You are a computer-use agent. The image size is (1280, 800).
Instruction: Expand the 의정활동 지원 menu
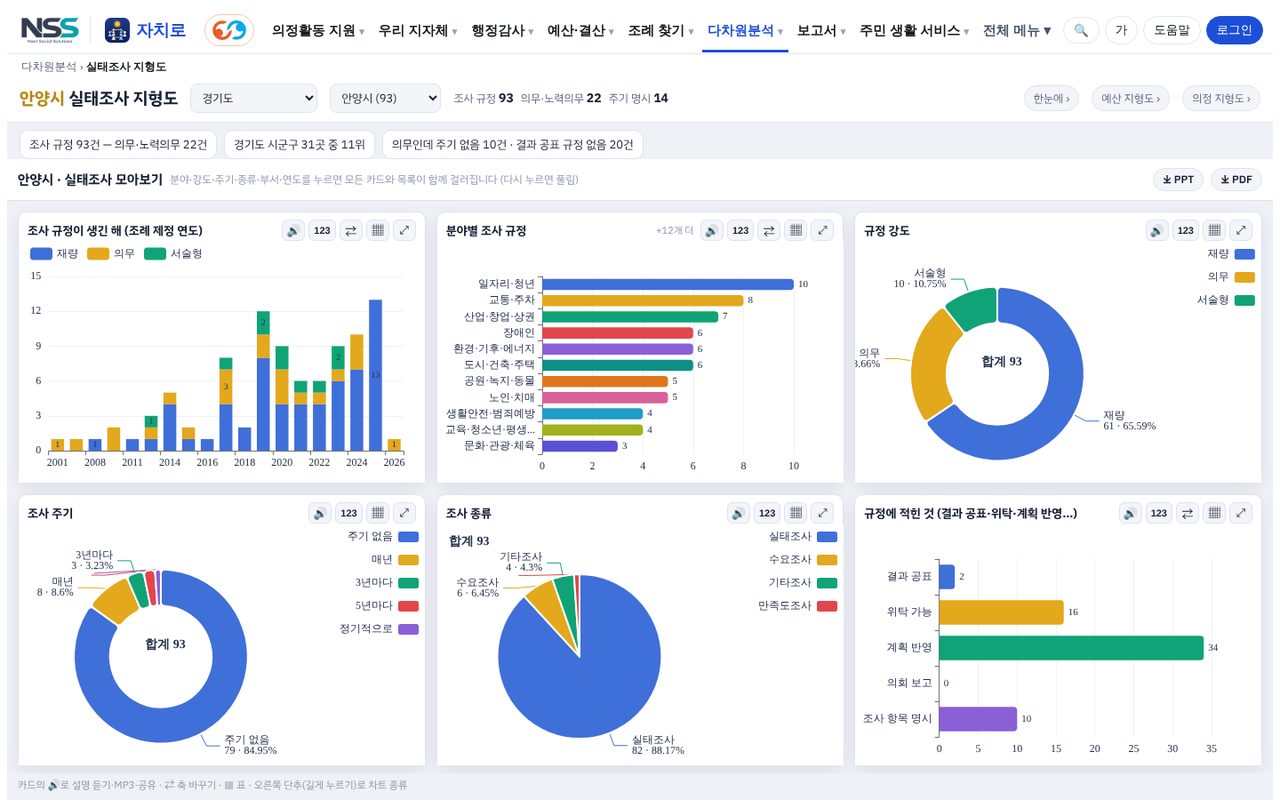(318, 31)
